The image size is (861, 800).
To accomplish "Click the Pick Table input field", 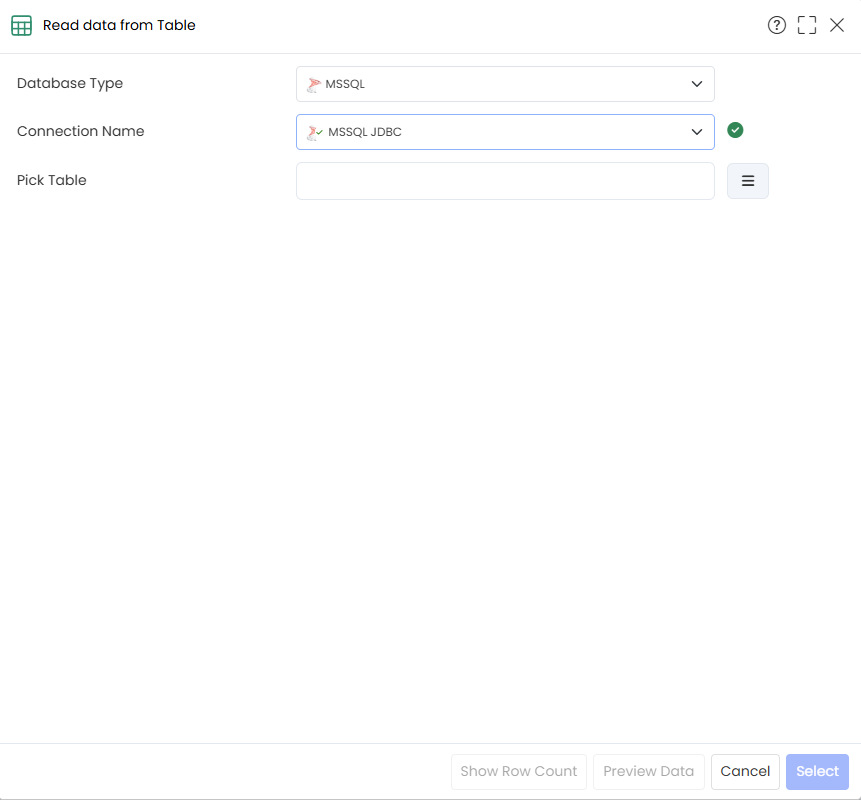I will 505,181.
